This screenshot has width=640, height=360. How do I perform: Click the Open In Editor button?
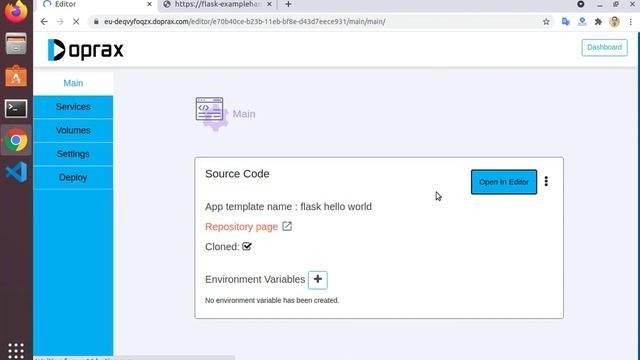point(504,182)
